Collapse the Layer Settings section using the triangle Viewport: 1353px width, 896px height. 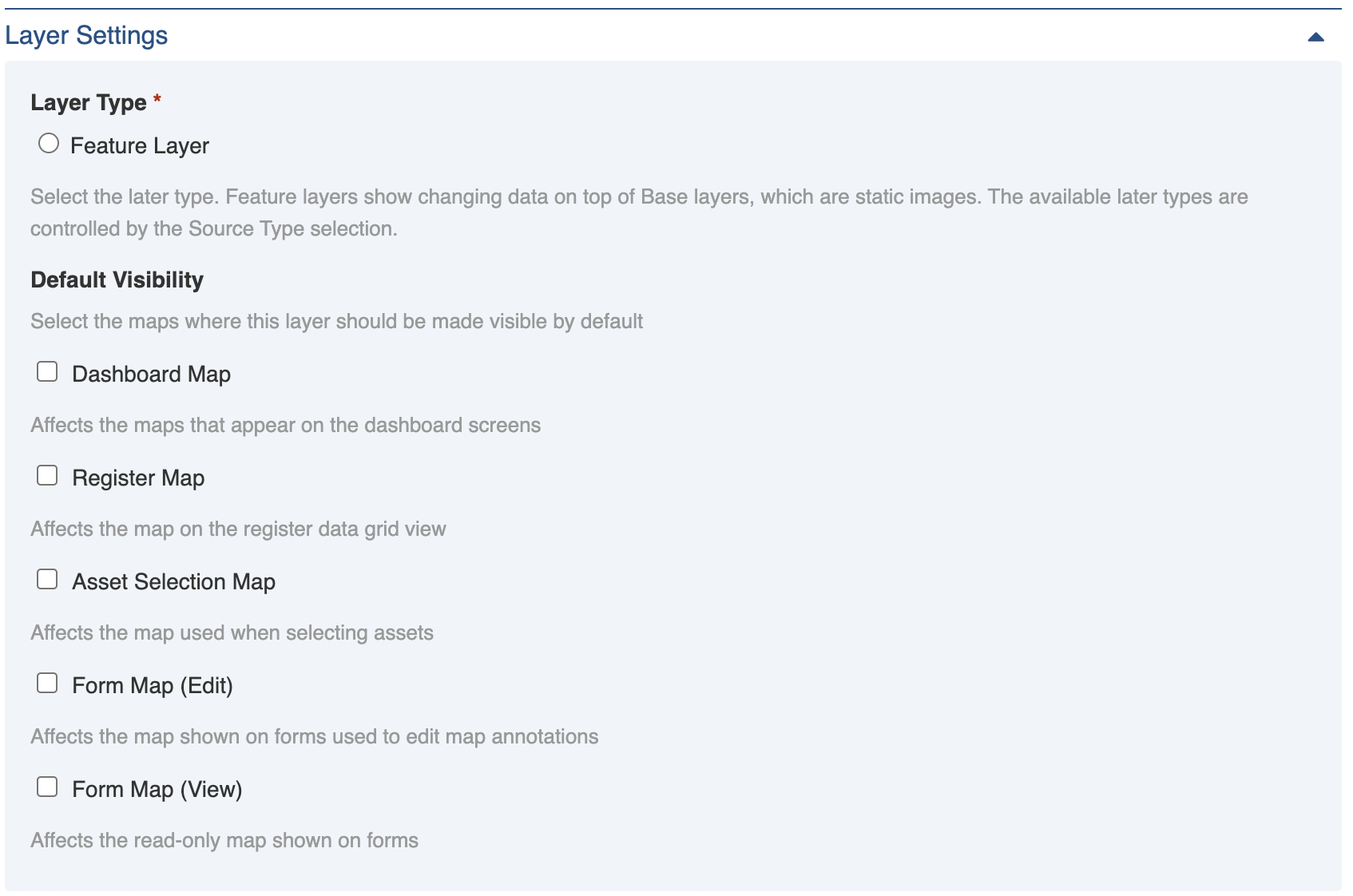click(1316, 36)
